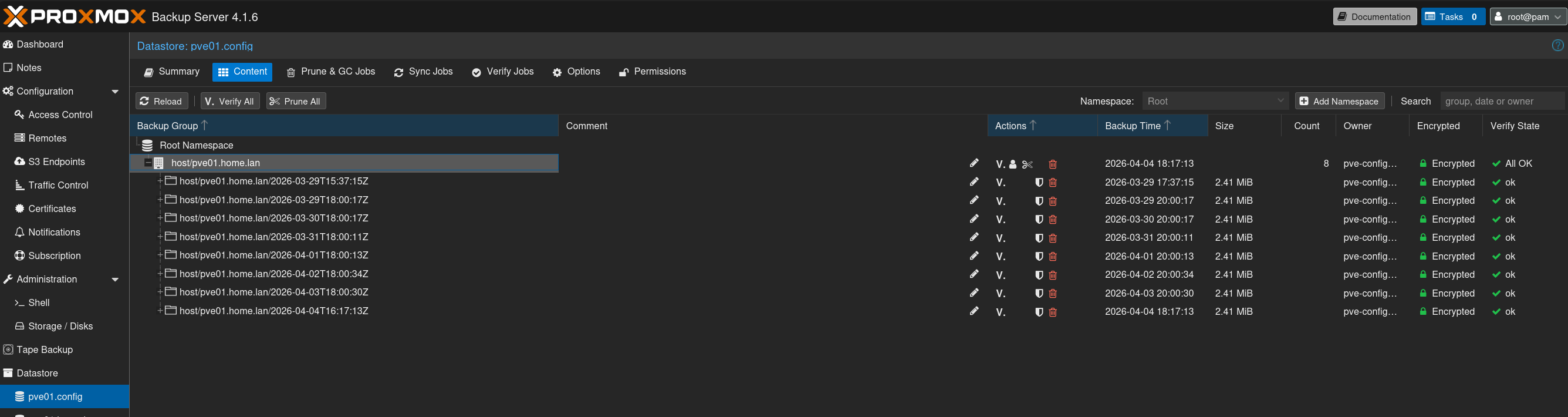Open the Shell in the sidebar
Image resolution: width=1568 pixels, height=417 pixels.
point(65,303)
